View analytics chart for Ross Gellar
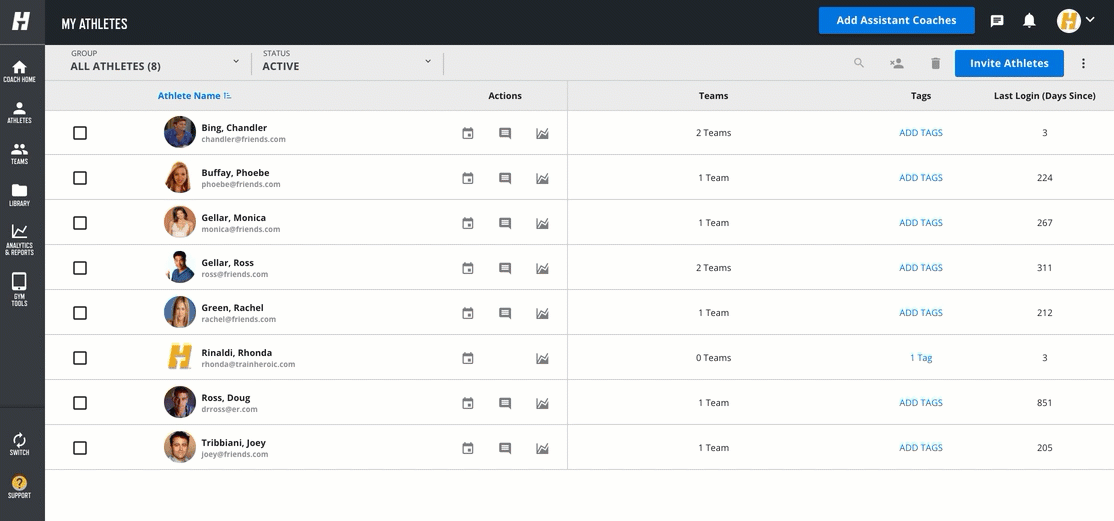The height and width of the screenshot is (521, 1114). [542, 268]
